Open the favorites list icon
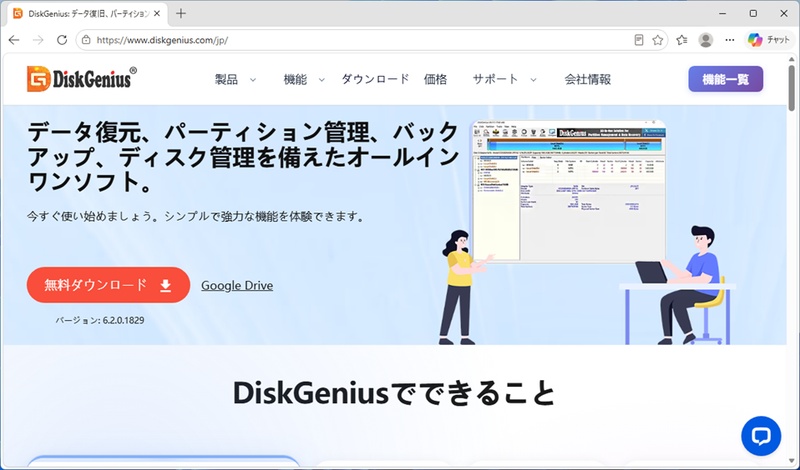 point(682,40)
